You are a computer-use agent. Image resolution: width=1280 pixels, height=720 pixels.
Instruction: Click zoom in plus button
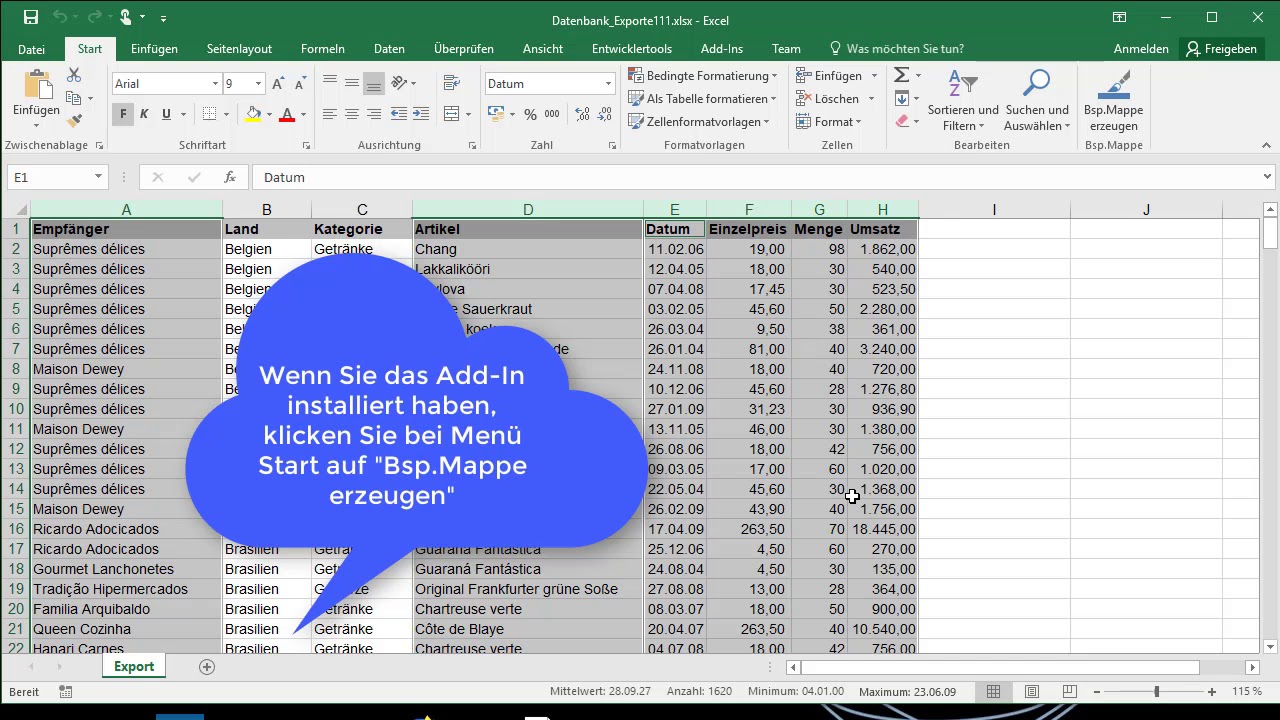[x=1212, y=692]
